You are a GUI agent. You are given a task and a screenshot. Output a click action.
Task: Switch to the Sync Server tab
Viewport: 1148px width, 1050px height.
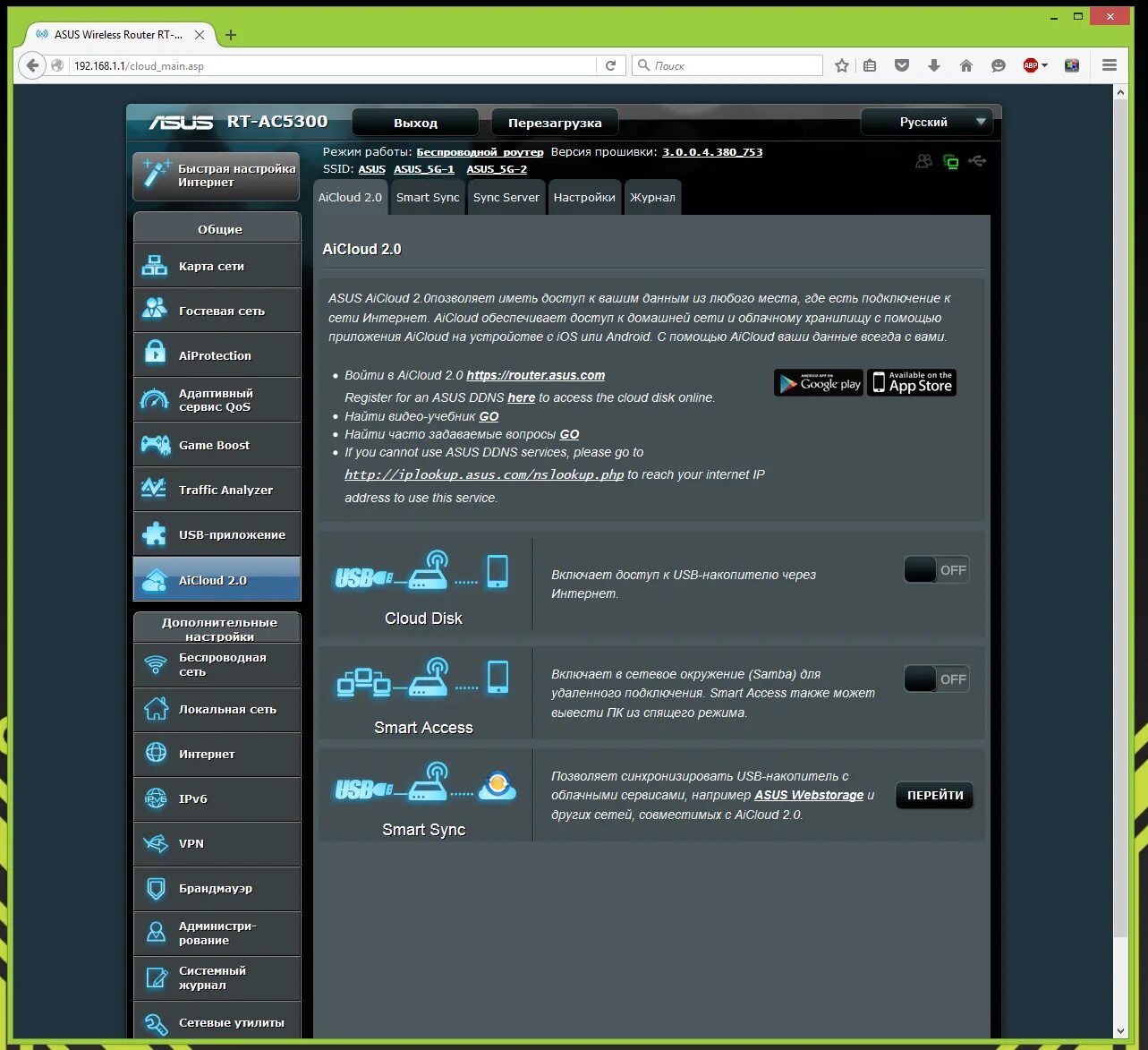506,198
